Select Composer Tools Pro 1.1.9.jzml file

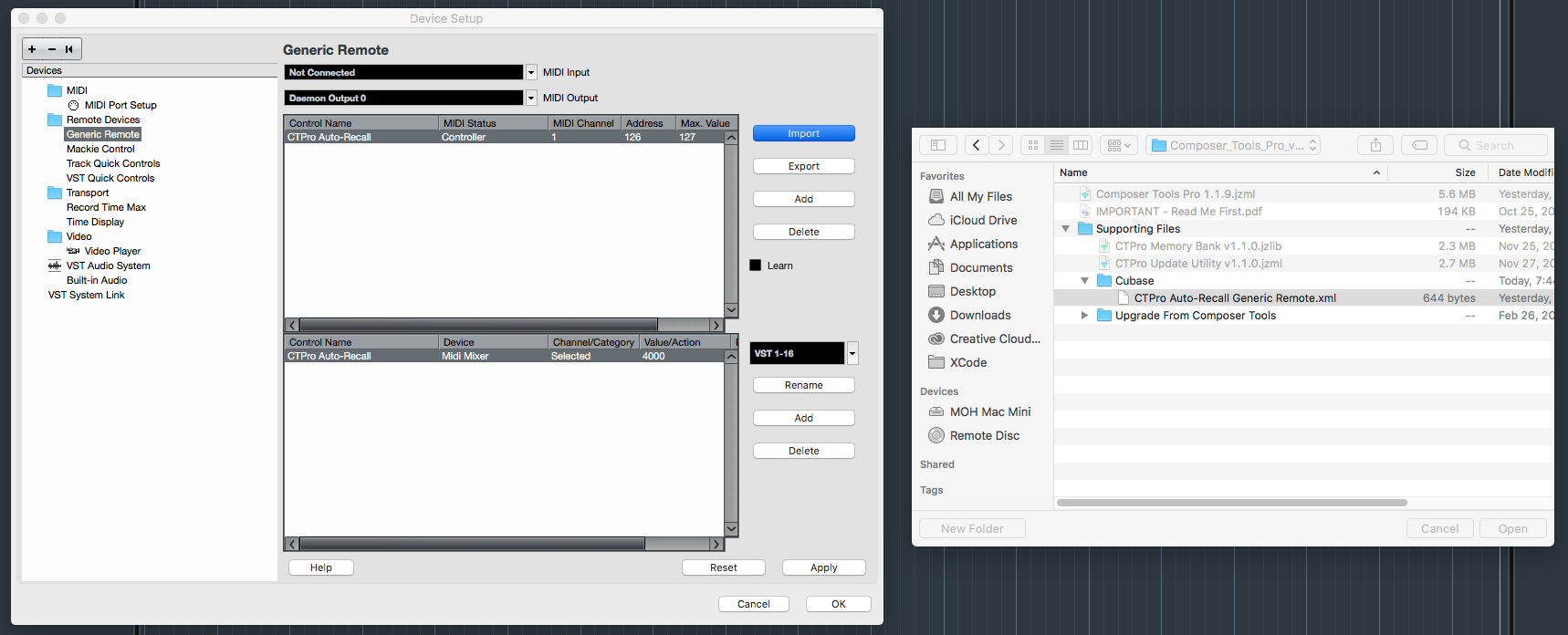[1176, 194]
